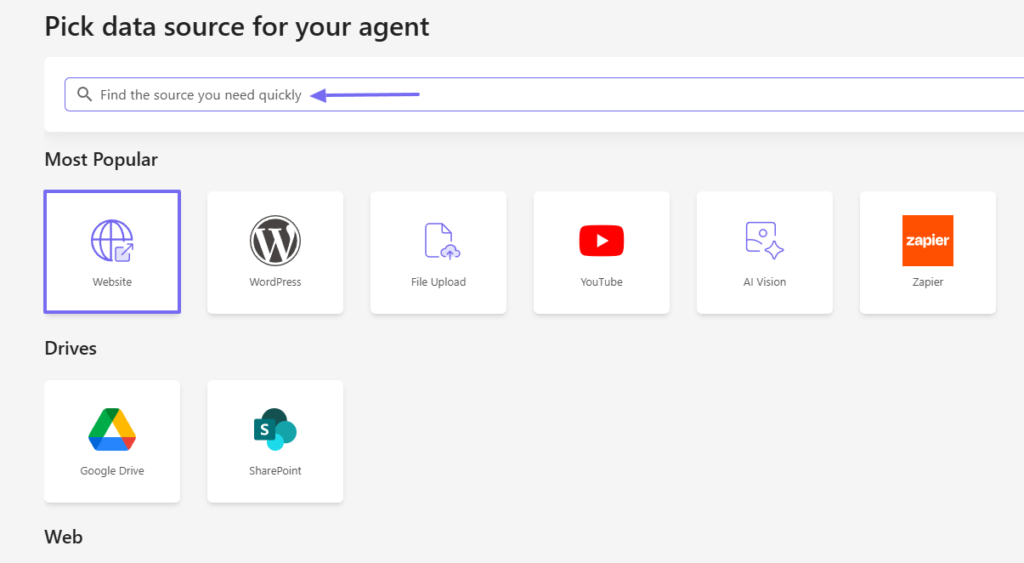Screen dimensions: 1024x563
Task: Focus the 'Find the source you need quickly' field
Action: click(x=544, y=94)
